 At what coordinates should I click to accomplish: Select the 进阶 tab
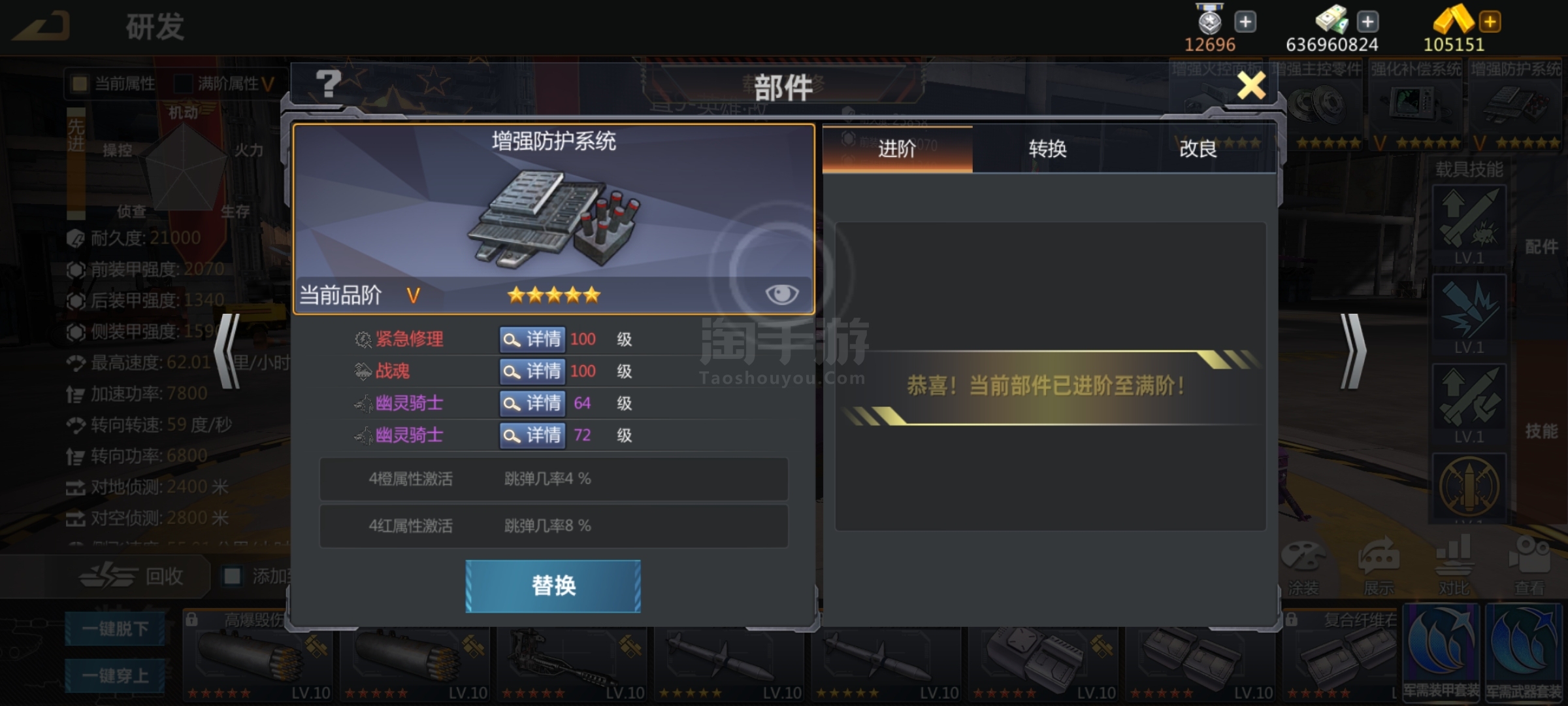[x=898, y=150]
